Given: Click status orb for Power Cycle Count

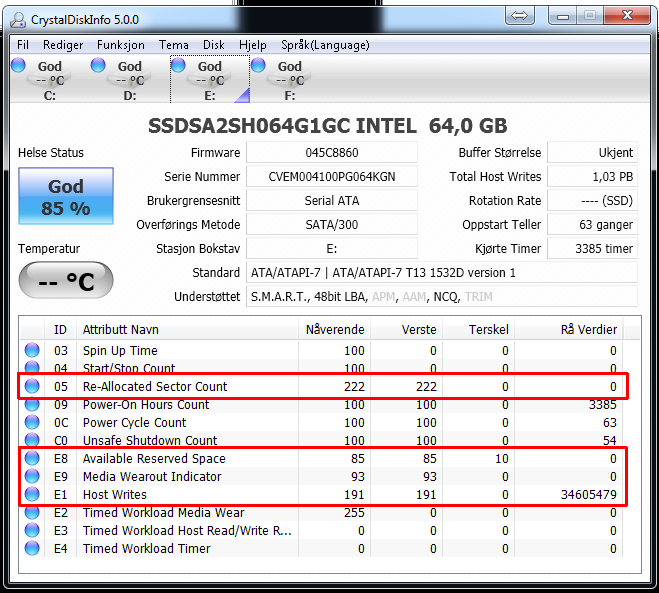Looking at the screenshot, I should click(x=32, y=422).
